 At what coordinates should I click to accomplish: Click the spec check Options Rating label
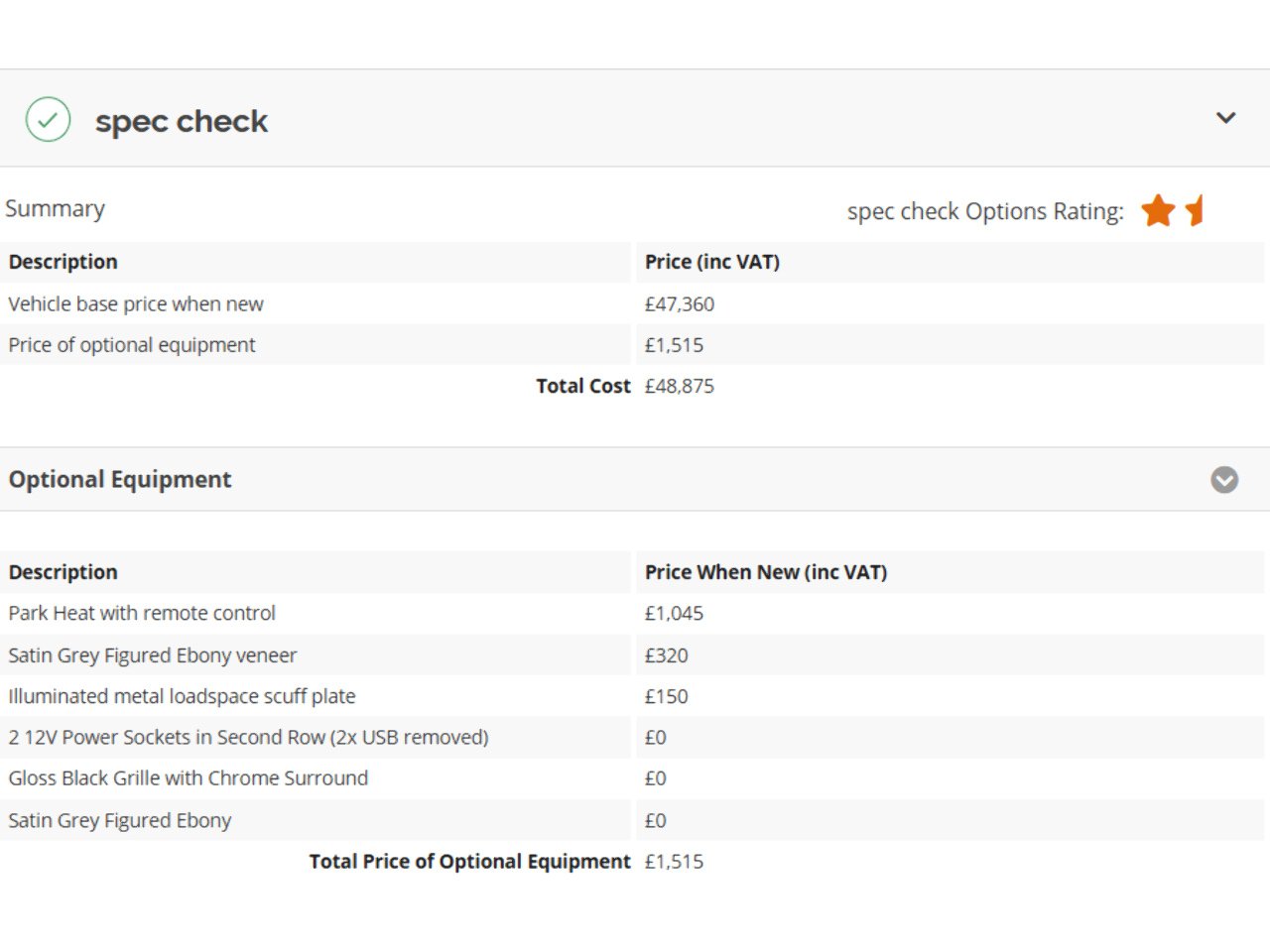(x=985, y=211)
